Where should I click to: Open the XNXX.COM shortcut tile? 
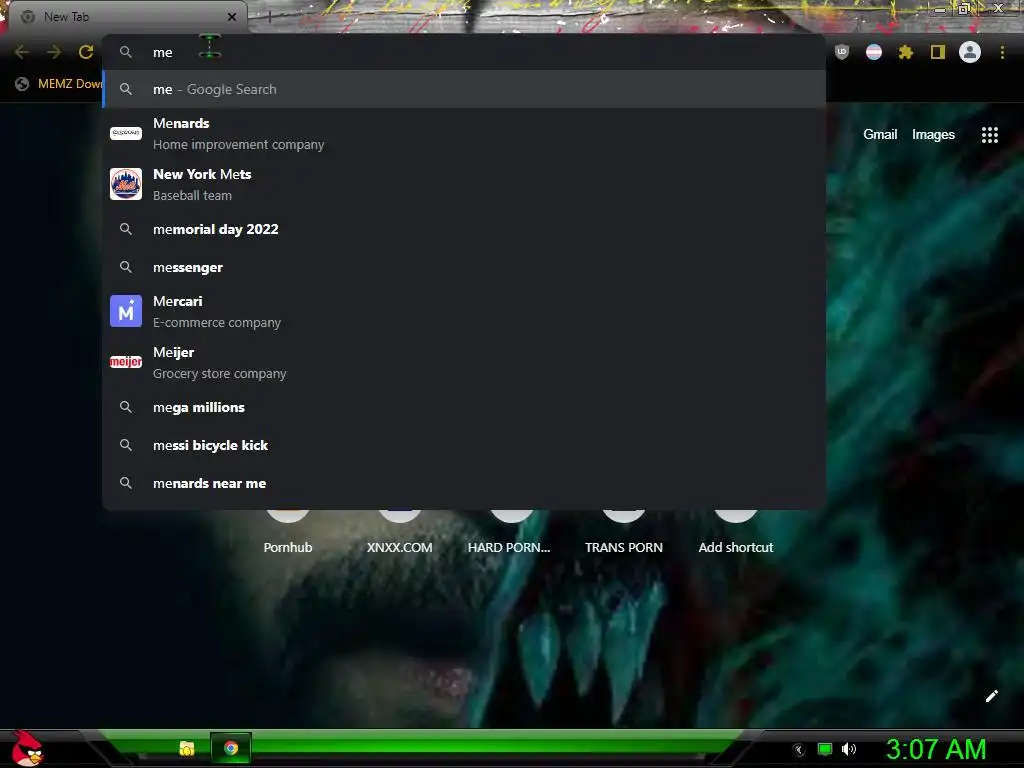pos(400,534)
